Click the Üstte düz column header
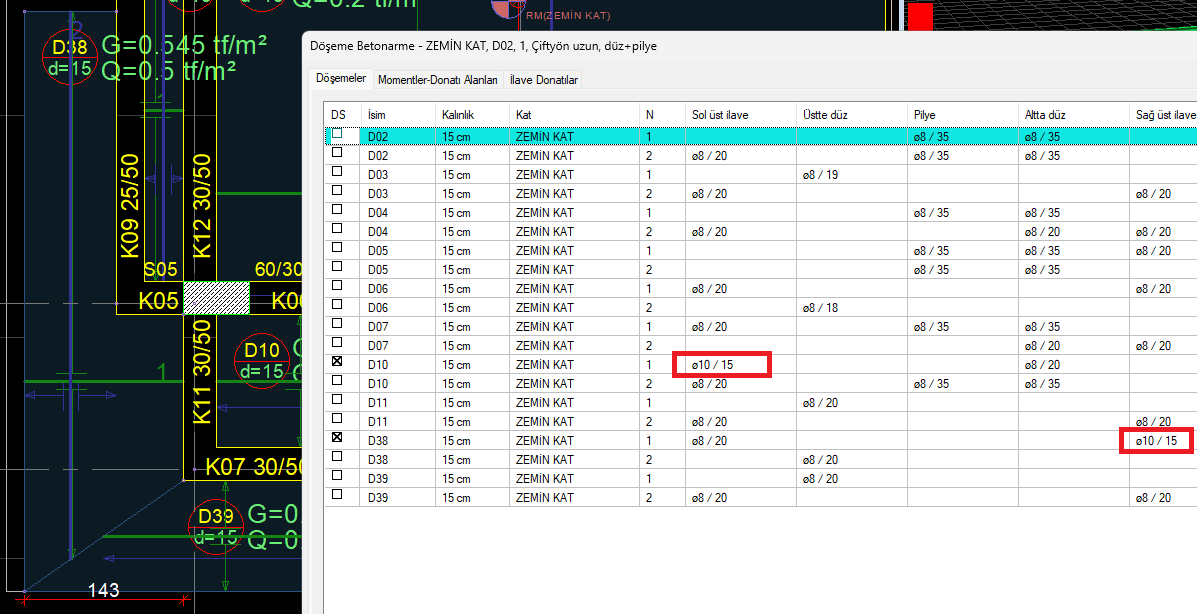Viewport: 1197px width, 614px height. tap(852, 115)
